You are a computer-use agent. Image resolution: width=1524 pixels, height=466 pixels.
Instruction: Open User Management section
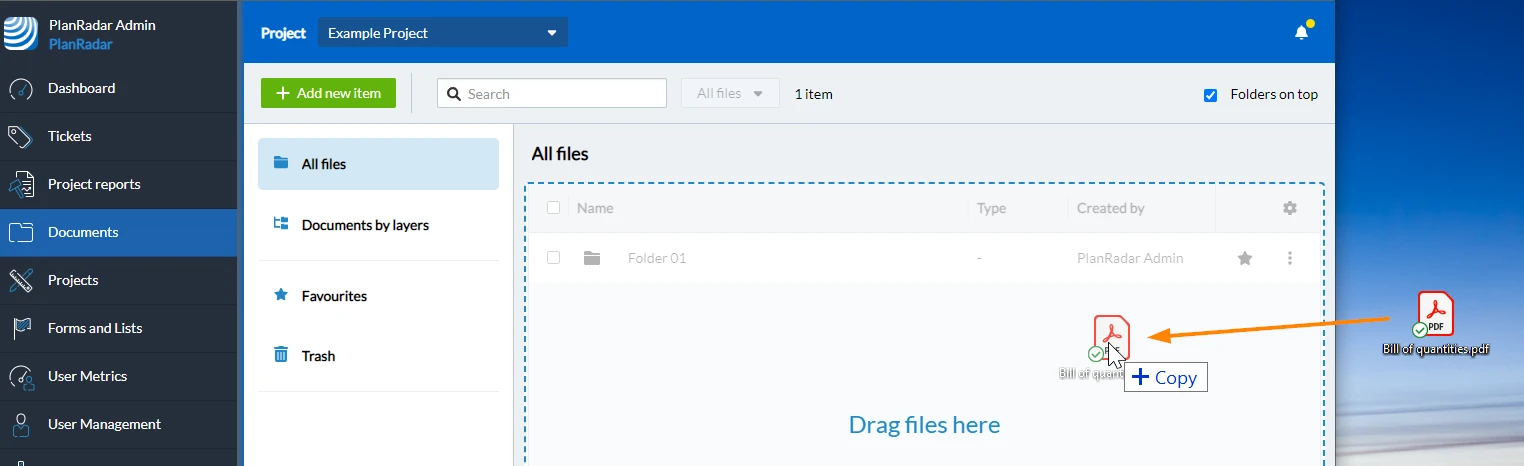coord(119,424)
